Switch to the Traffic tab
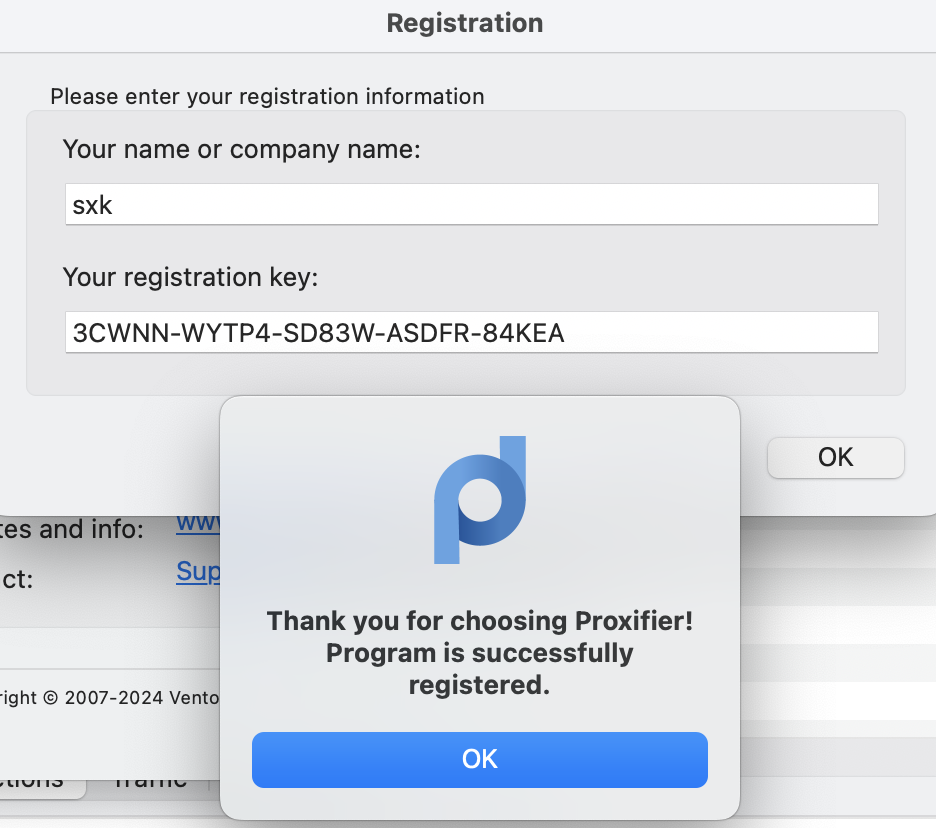 [x=150, y=781]
